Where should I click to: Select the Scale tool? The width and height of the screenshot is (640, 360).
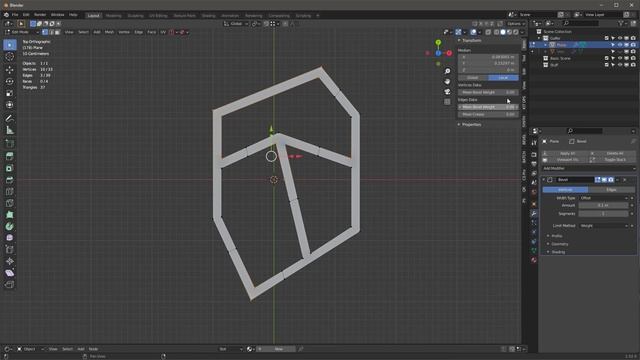[x=10, y=93]
